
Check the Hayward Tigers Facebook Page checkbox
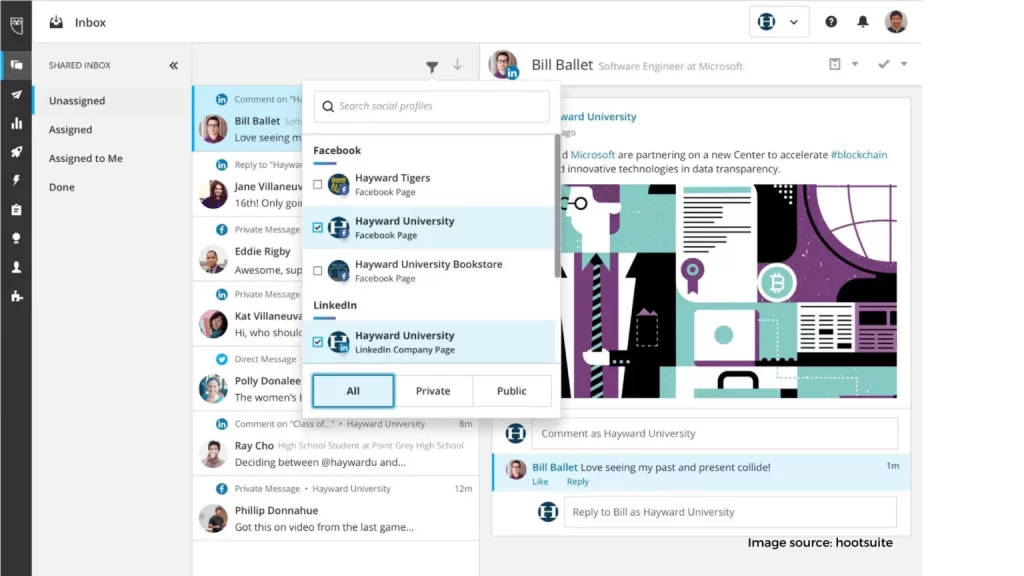pyautogui.click(x=317, y=184)
